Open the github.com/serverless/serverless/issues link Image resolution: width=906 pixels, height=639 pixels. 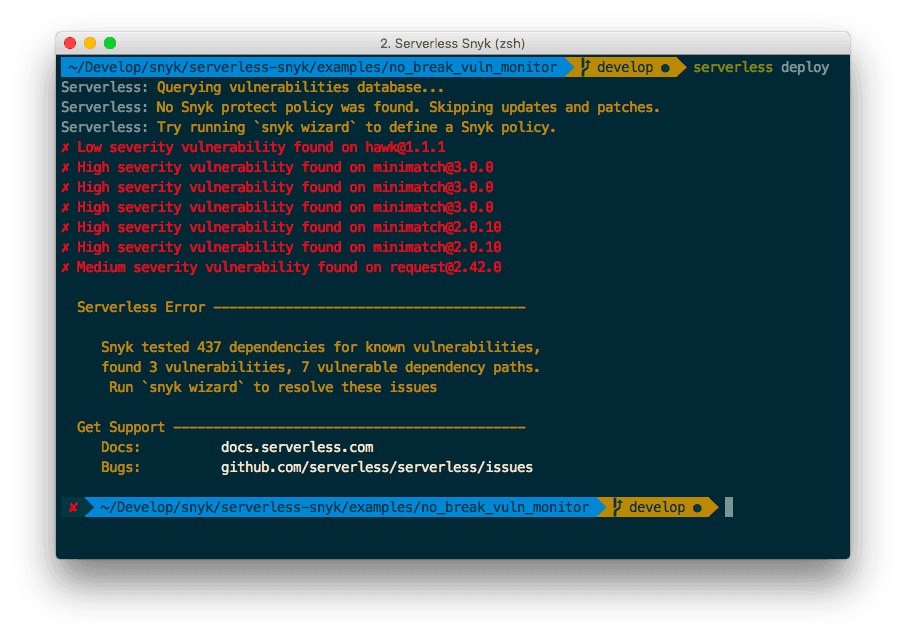coord(377,467)
